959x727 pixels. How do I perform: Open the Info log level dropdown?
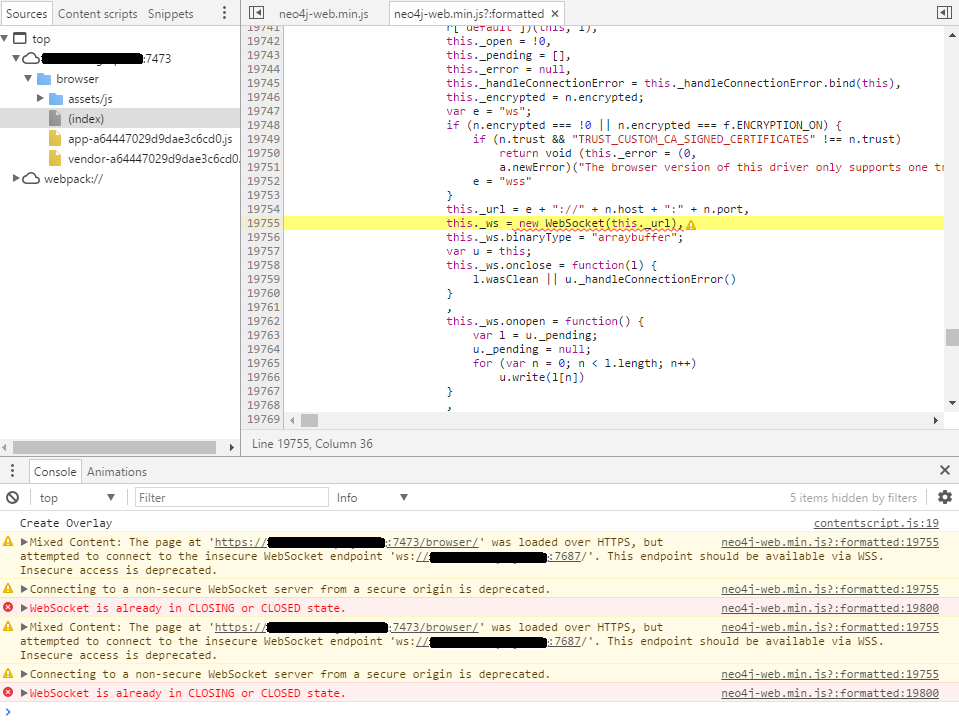coord(372,498)
